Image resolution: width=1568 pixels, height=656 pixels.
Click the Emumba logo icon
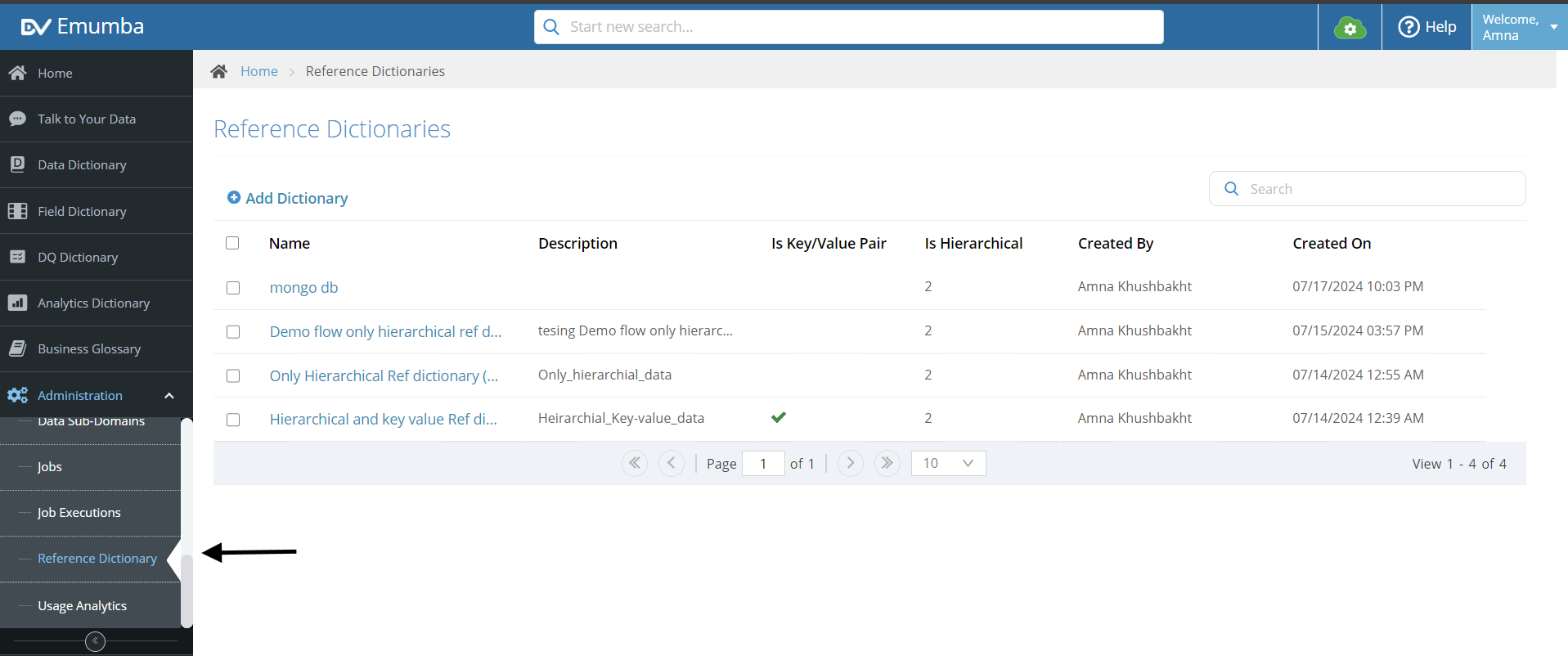tap(36, 27)
